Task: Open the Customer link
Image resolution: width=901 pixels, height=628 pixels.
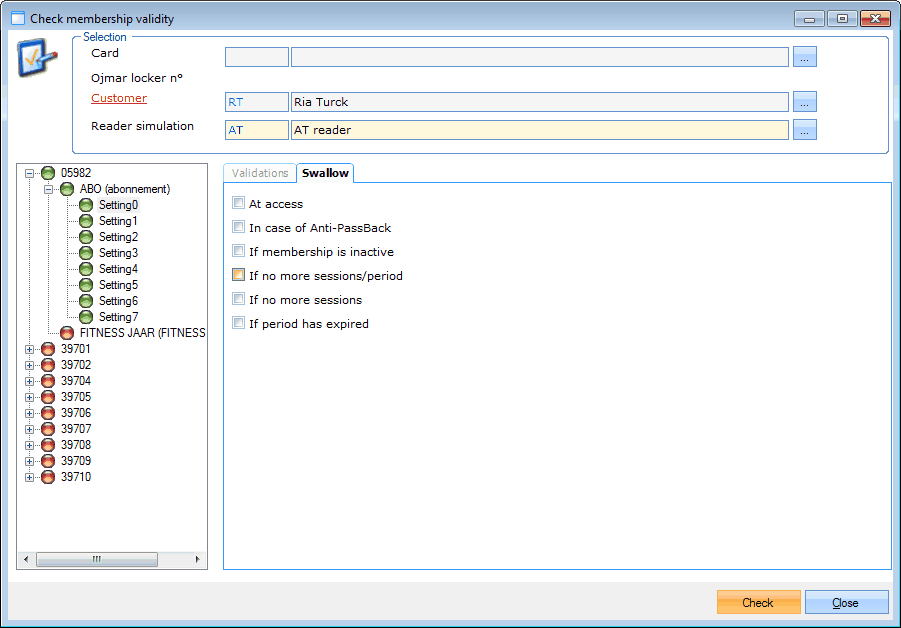Action: [x=119, y=98]
